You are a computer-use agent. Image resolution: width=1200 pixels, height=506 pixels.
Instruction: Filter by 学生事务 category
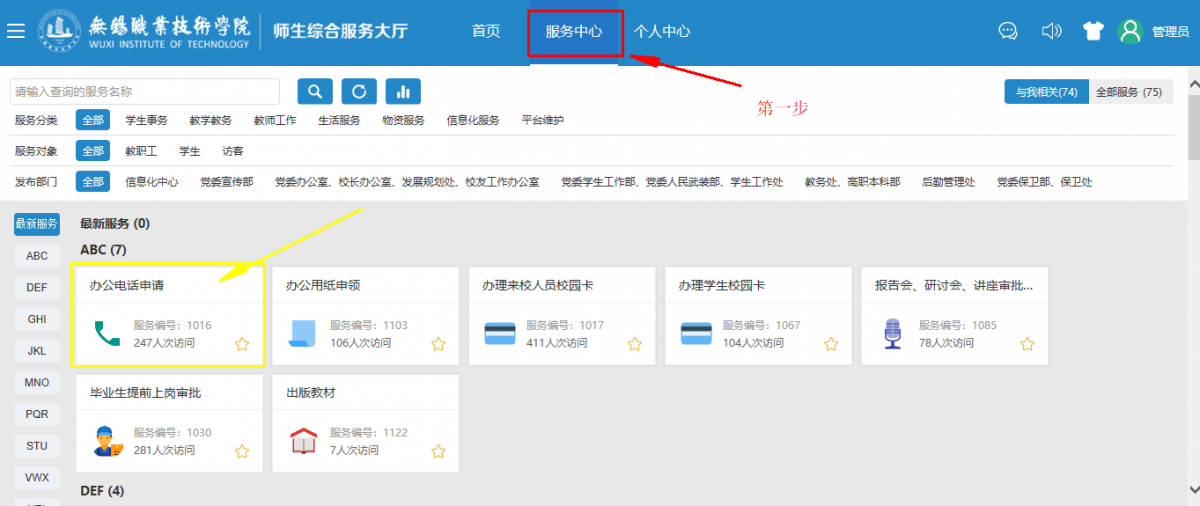(146, 120)
